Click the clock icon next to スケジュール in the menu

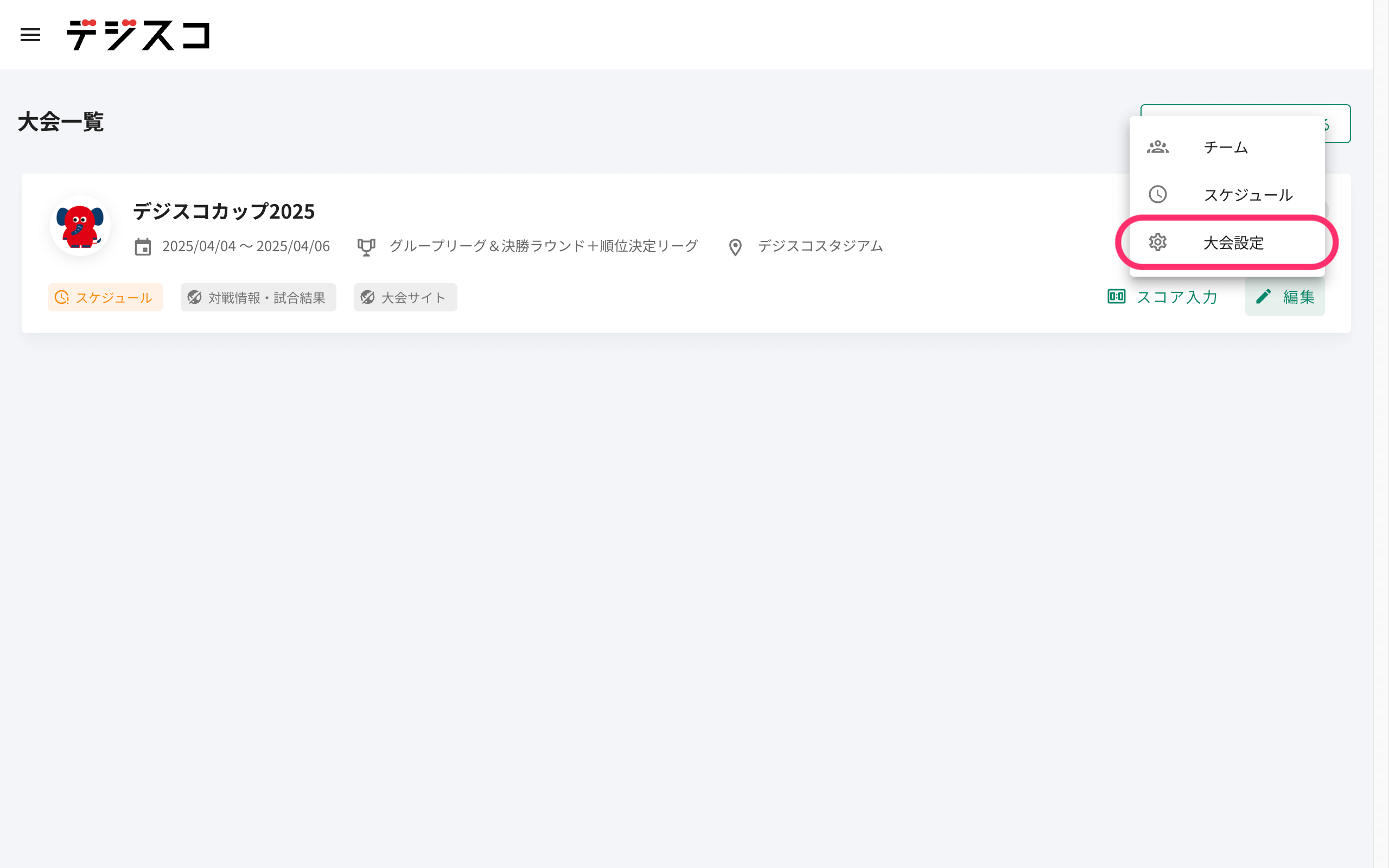(1158, 195)
